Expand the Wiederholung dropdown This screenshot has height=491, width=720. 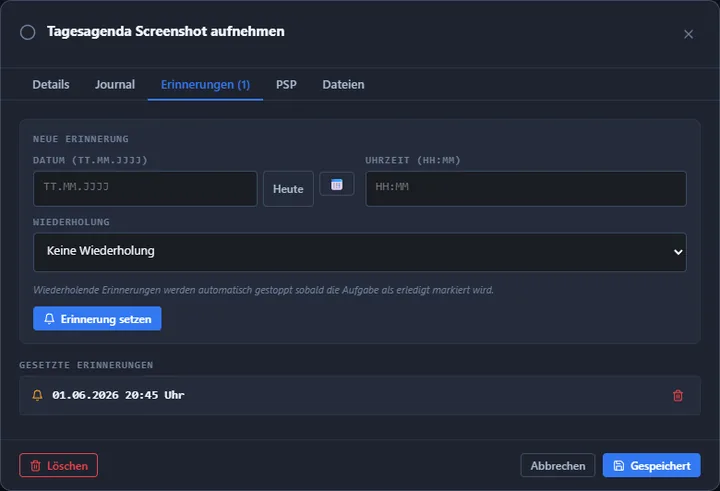coord(360,252)
